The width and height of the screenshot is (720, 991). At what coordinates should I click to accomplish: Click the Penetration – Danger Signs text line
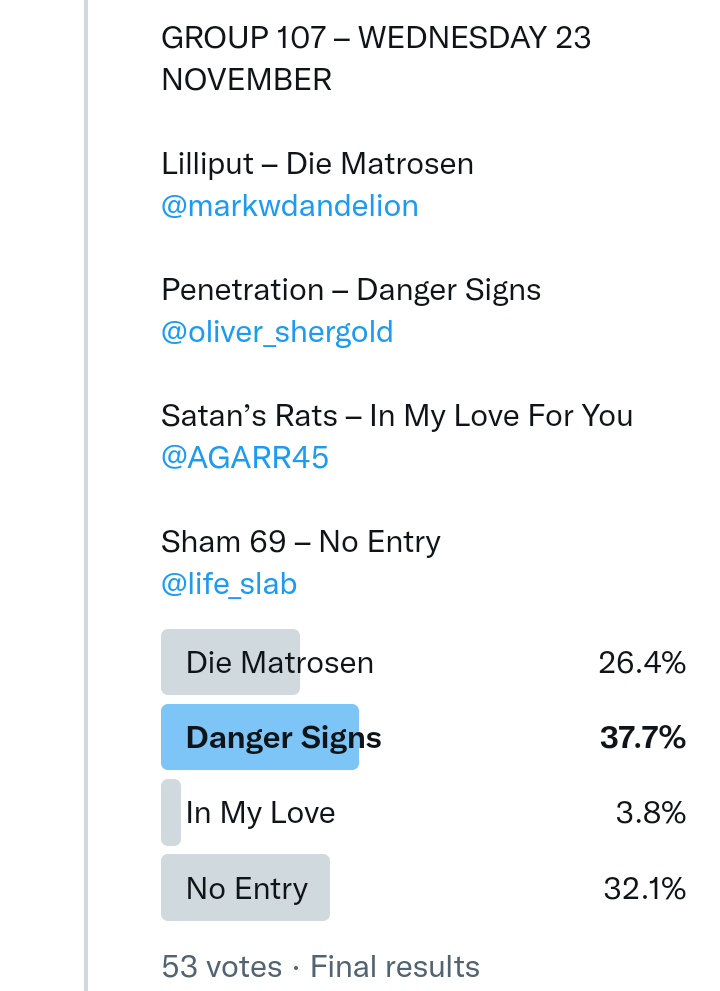coord(351,290)
